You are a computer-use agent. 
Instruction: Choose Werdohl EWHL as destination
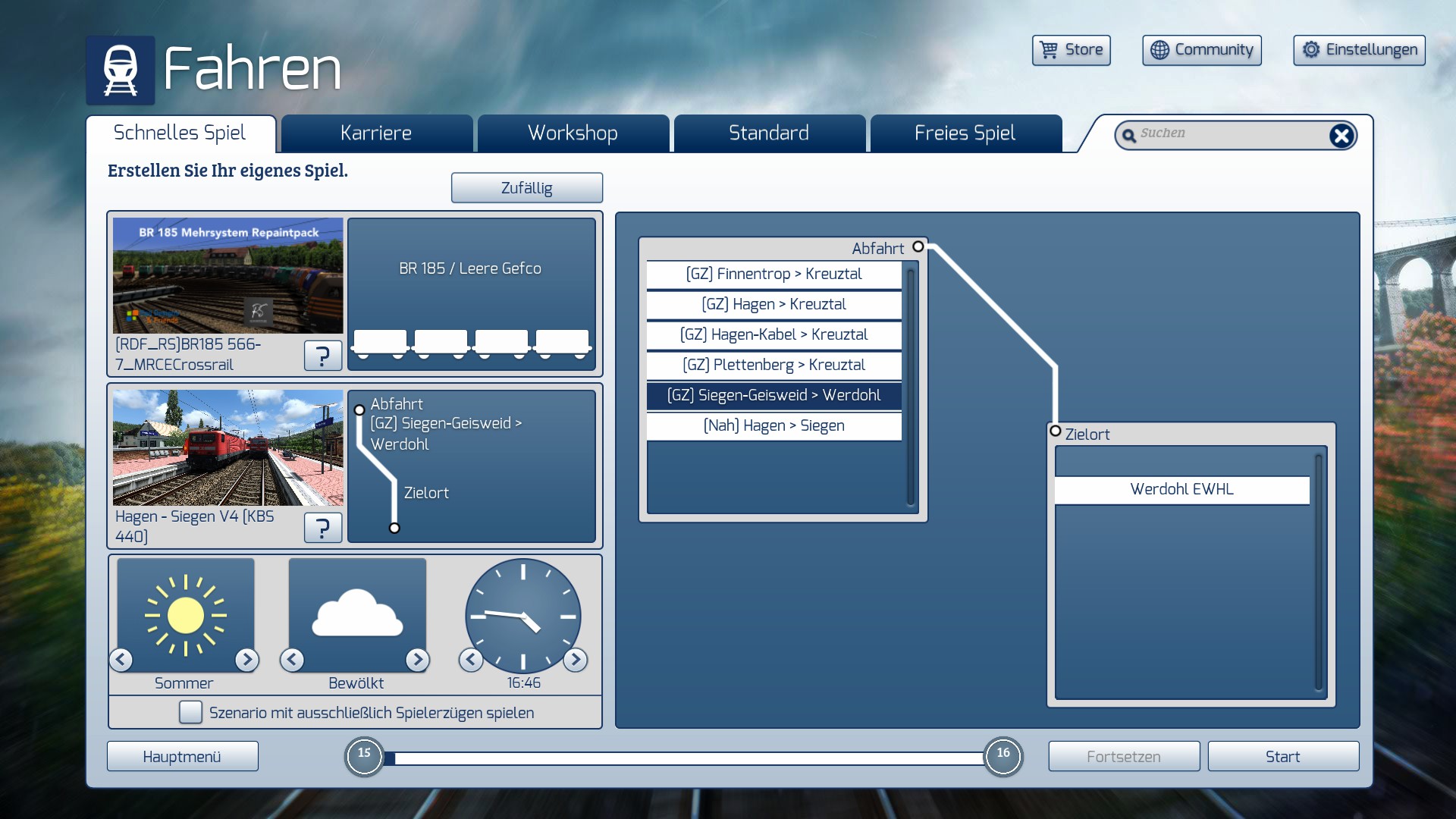[1181, 489]
